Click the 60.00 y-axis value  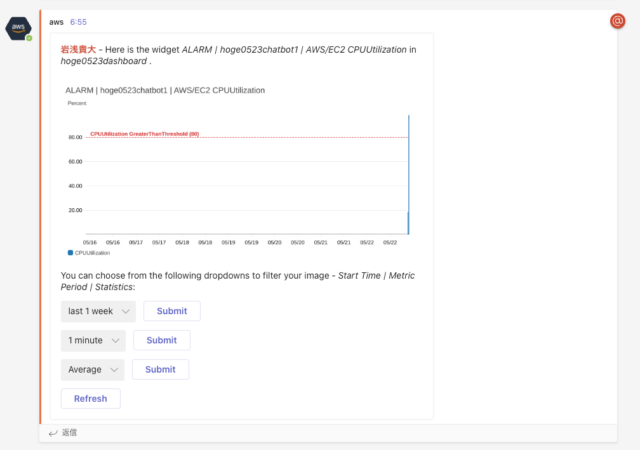click(x=75, y=162)
